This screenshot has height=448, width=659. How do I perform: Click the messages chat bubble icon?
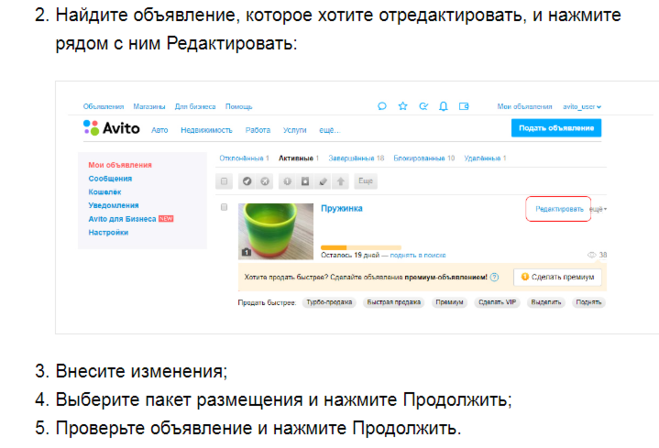pos(382,106)
